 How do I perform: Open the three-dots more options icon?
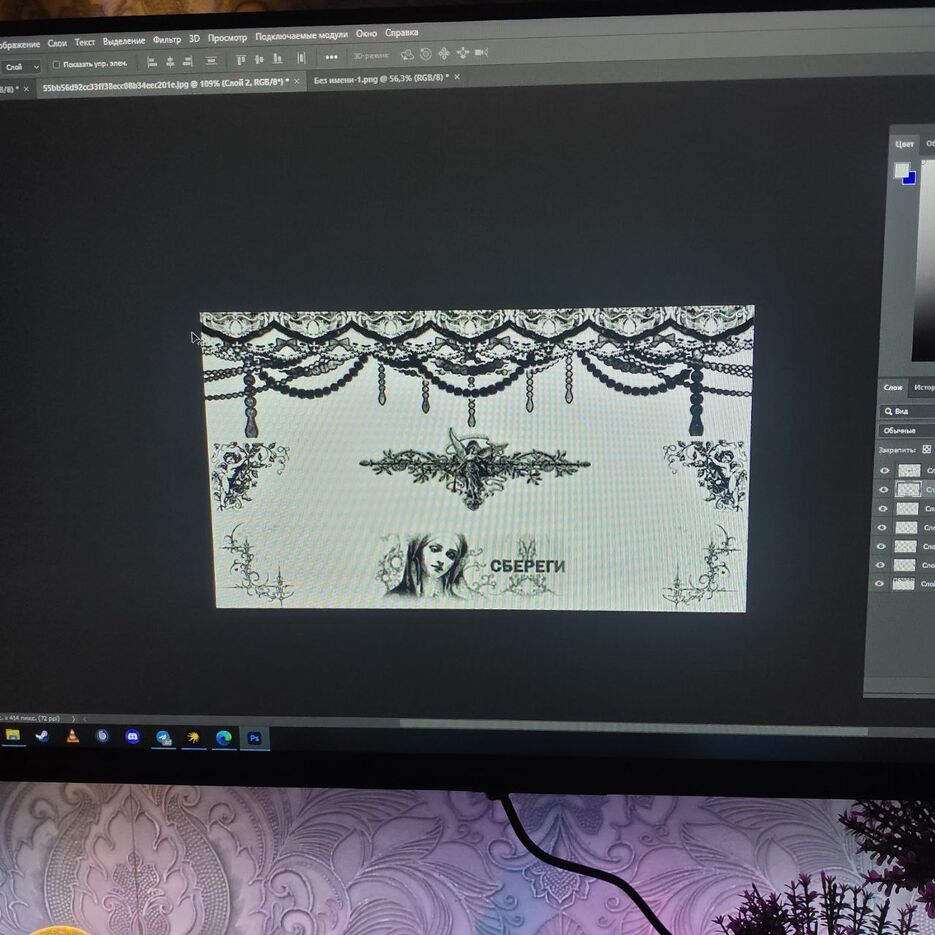331,57
